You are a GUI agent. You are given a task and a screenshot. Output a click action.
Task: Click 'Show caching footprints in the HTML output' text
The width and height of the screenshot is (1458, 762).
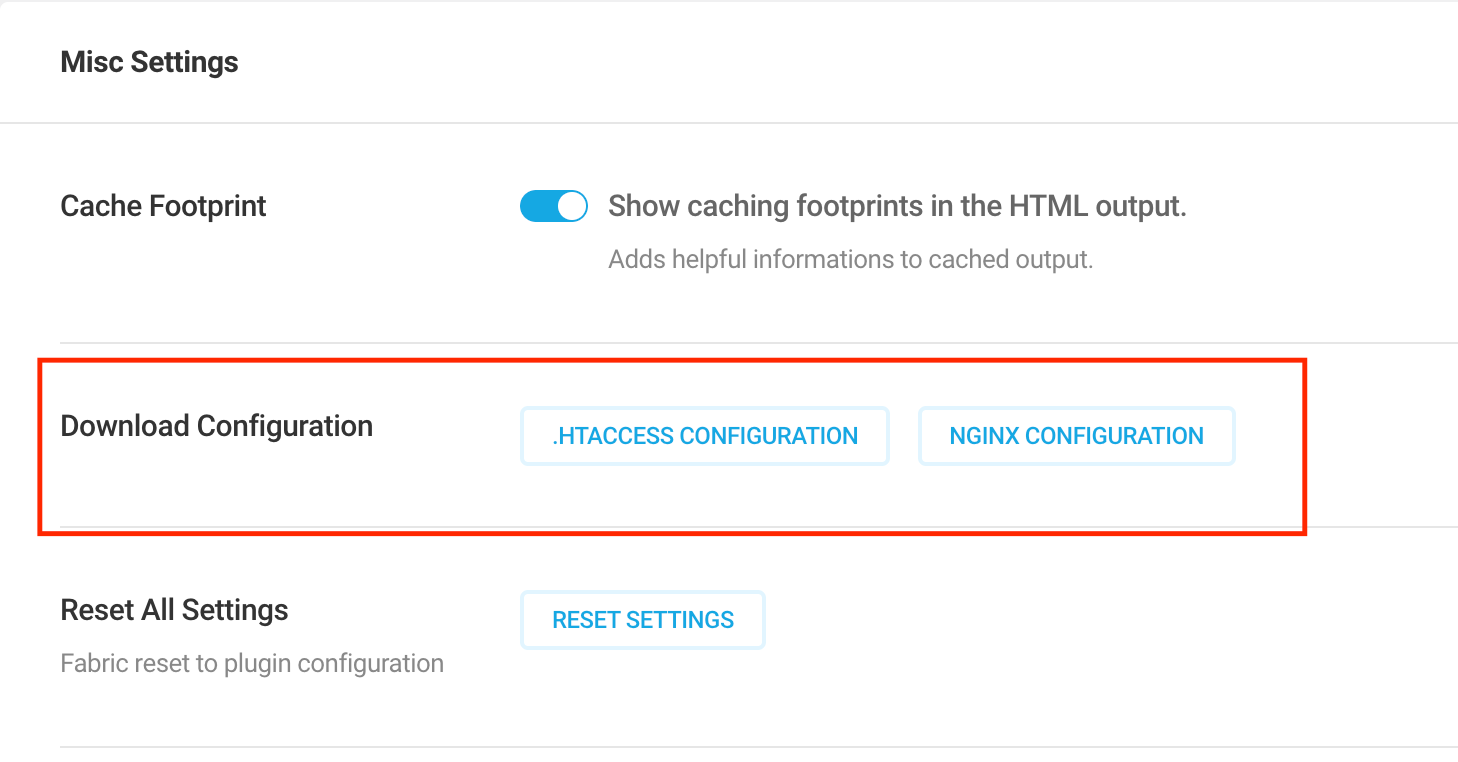tap(897, 205)
